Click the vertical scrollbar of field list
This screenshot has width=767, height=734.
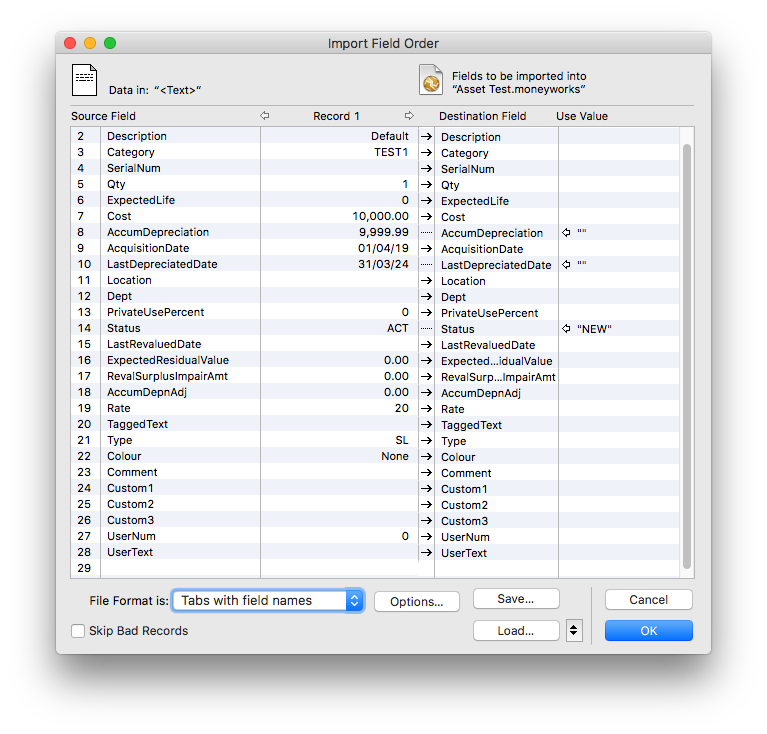point(687,356)
